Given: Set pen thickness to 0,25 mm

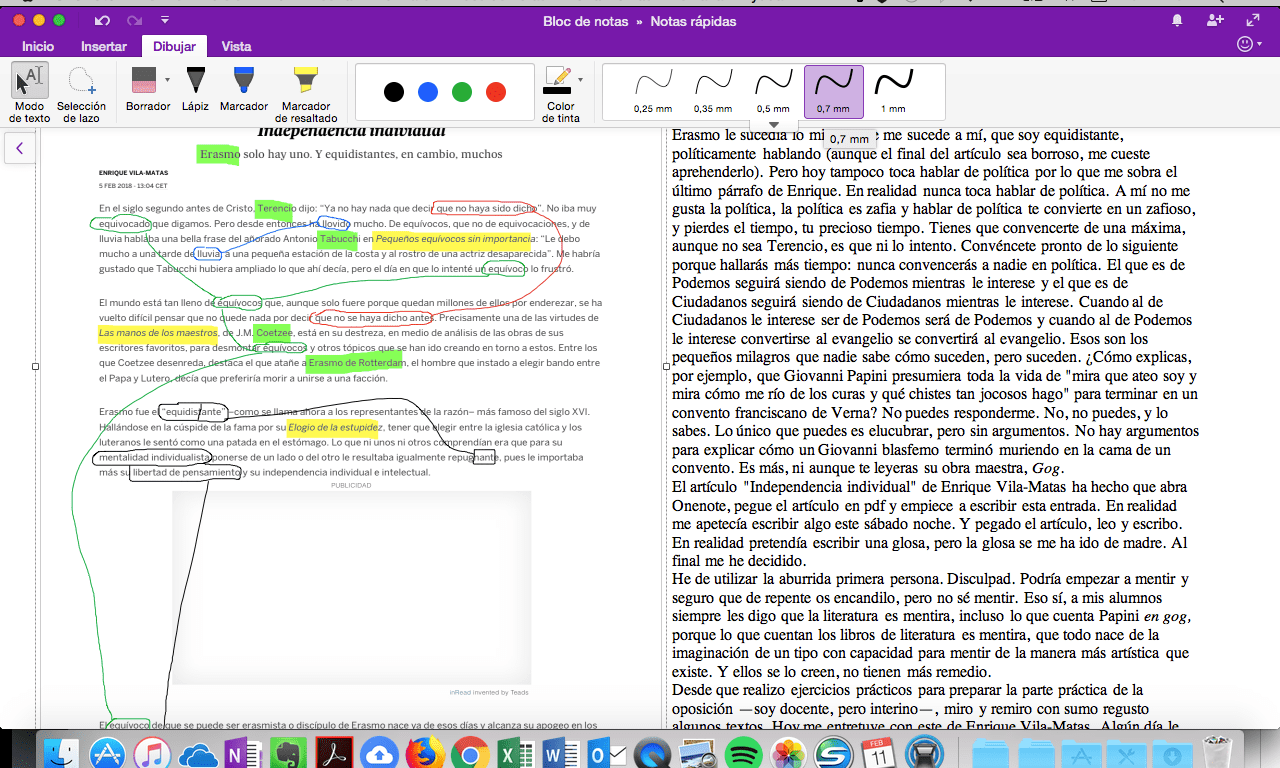Looking at the screenshot, I should click(652, 90).
